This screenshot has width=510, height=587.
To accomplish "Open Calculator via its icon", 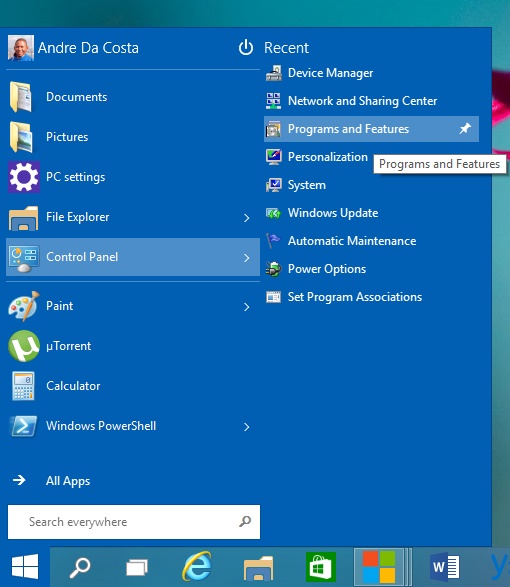I will click(x=23, y=386).
